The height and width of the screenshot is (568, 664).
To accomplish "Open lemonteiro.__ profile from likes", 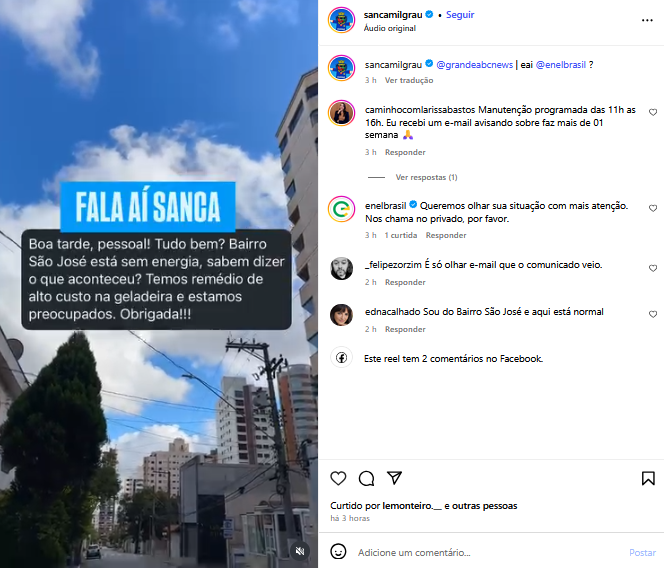I will 412,506.
